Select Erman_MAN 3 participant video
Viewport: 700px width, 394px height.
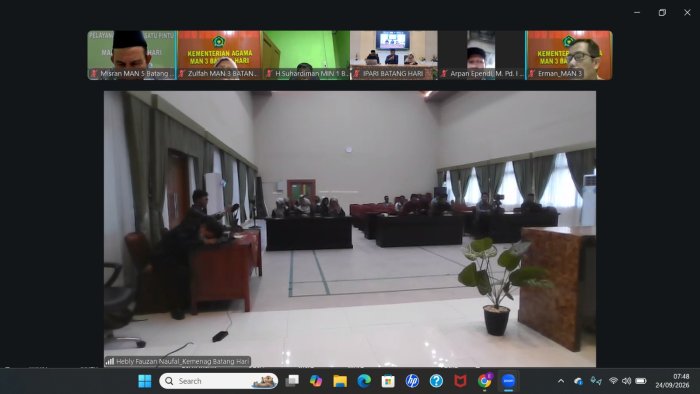point(569,55)
